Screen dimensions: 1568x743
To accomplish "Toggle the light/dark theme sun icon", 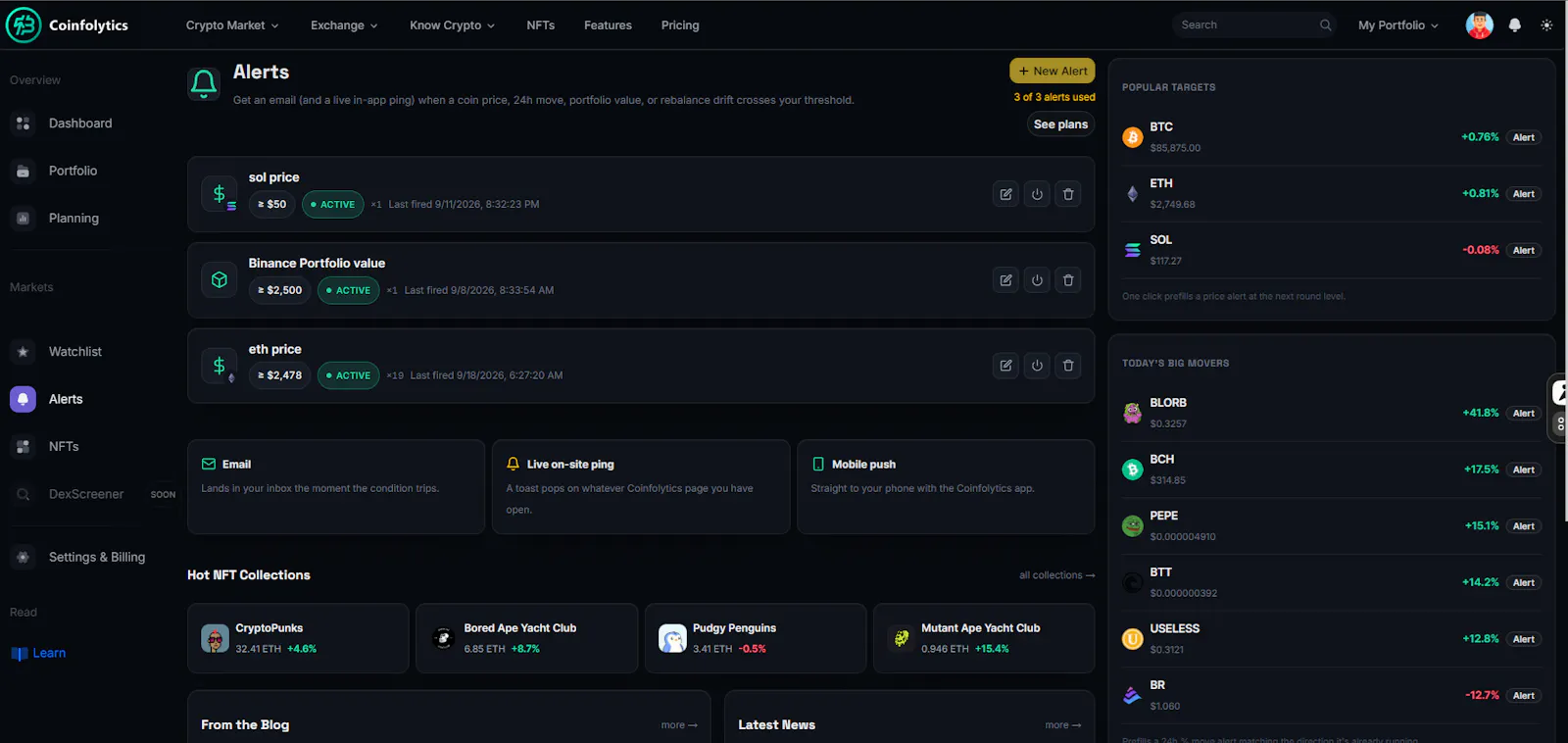I will click(x=1546, y=25).
